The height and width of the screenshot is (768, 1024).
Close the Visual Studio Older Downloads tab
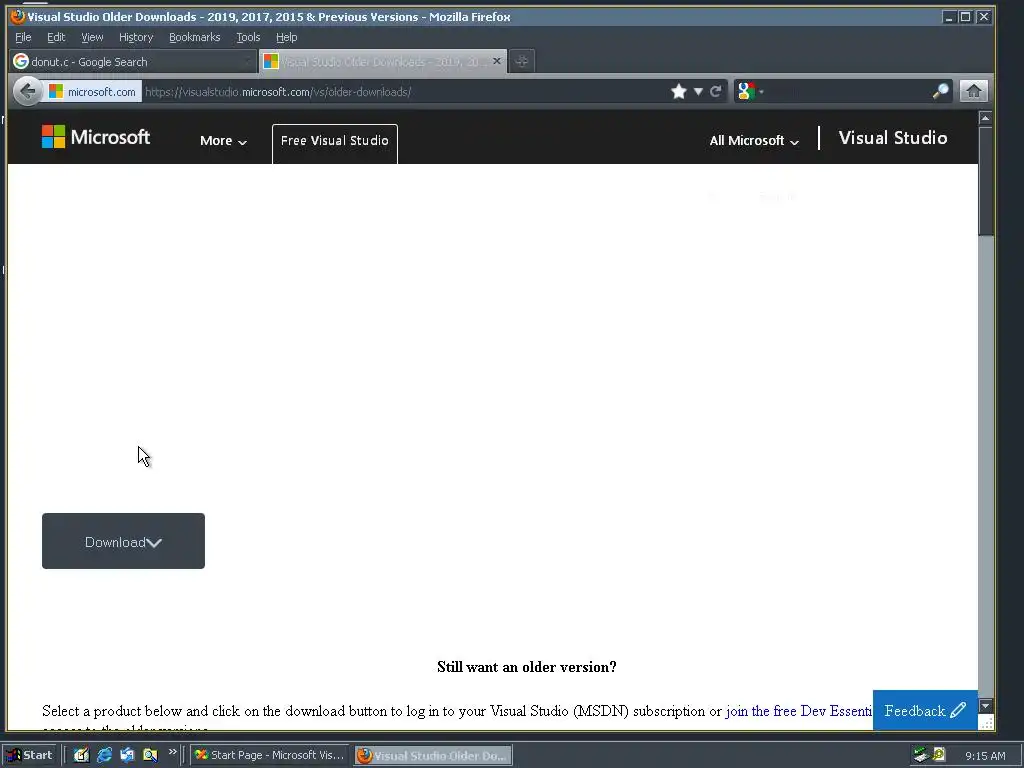point(497,61)
